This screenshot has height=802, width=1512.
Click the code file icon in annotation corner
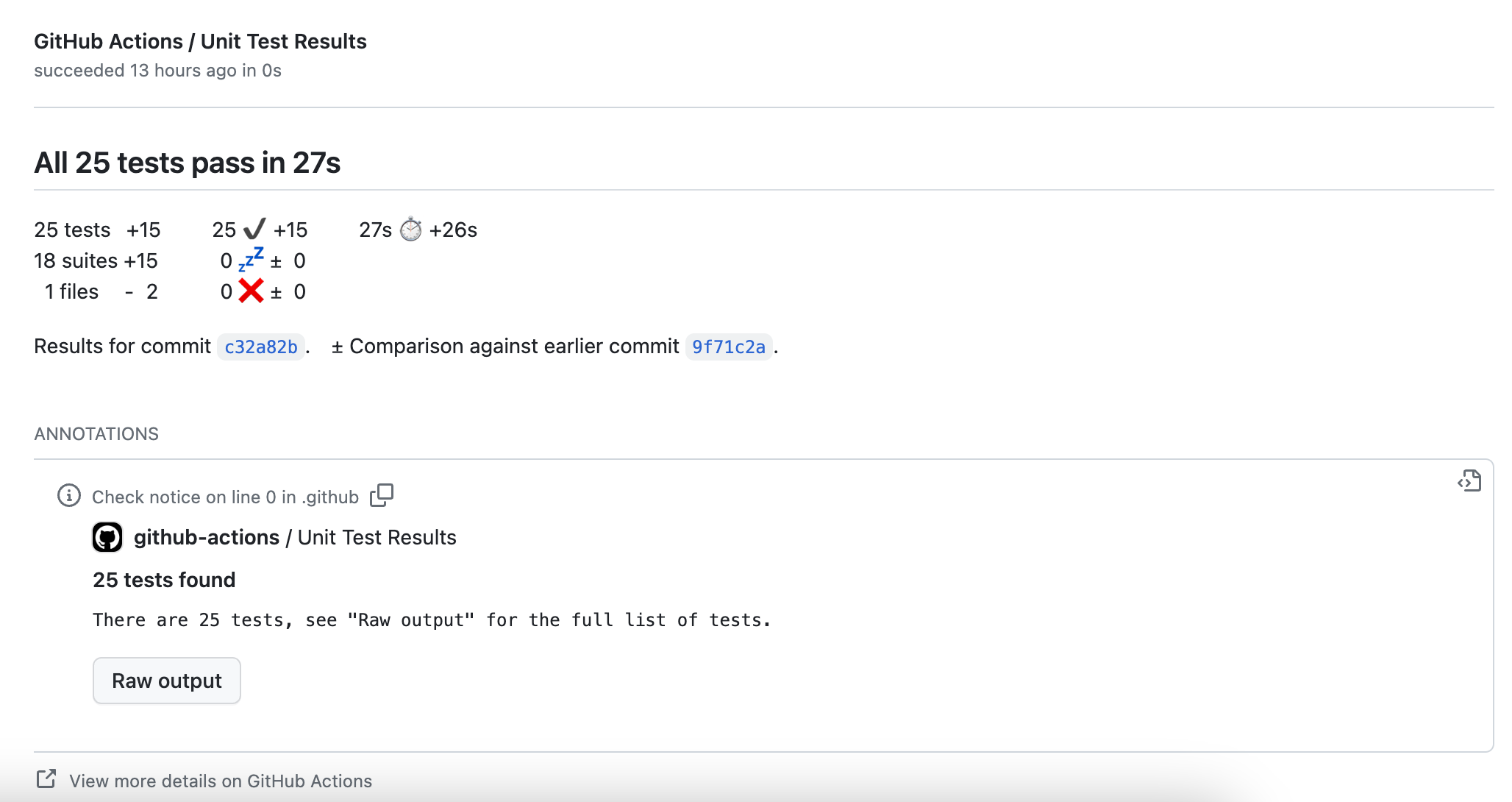click(1469, 480)
